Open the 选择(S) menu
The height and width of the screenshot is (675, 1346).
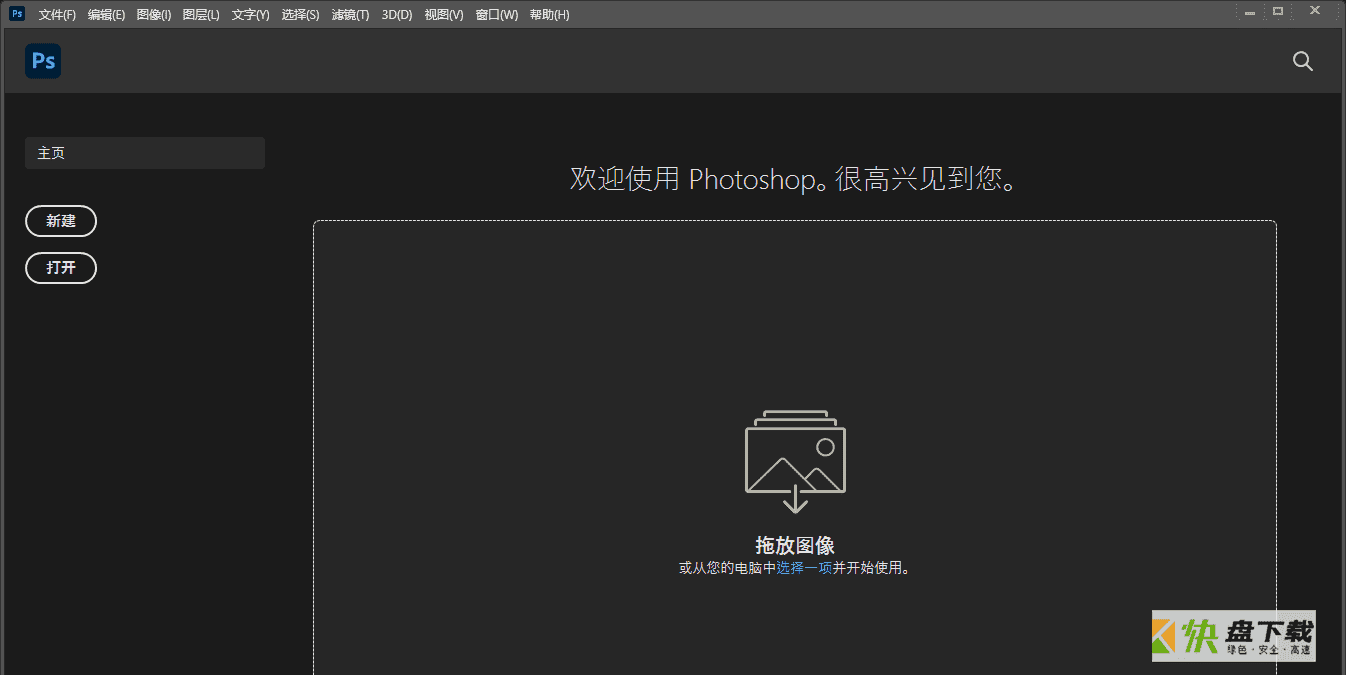(300, 15)
